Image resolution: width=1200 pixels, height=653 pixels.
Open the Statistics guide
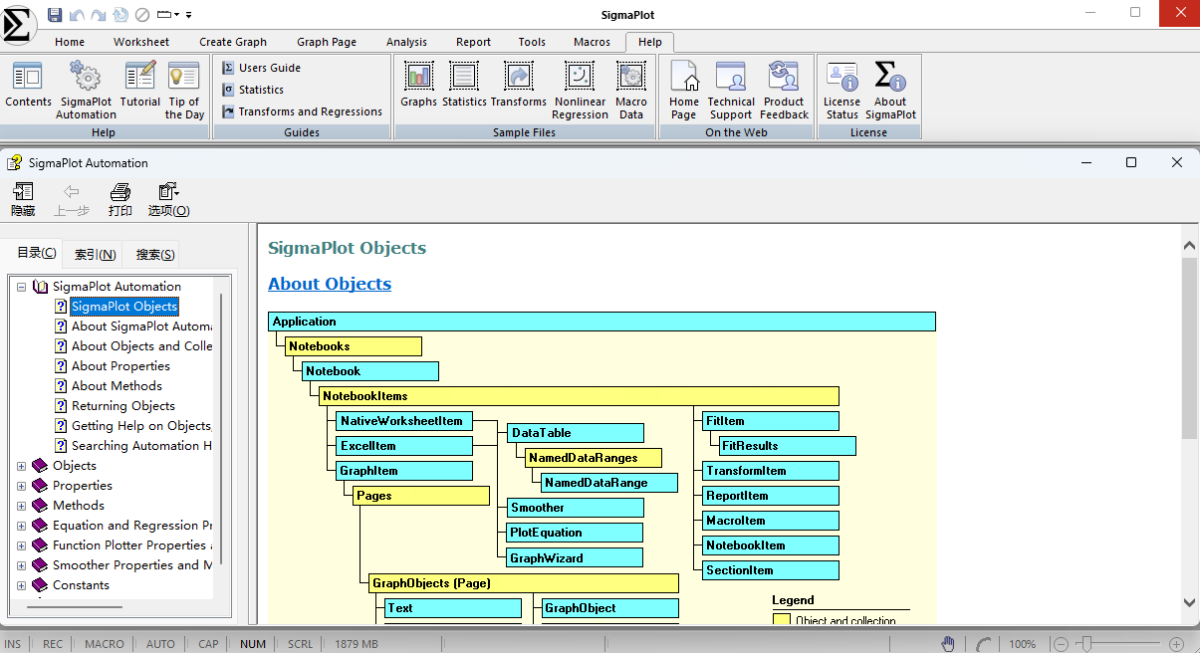tap(253, 90)
